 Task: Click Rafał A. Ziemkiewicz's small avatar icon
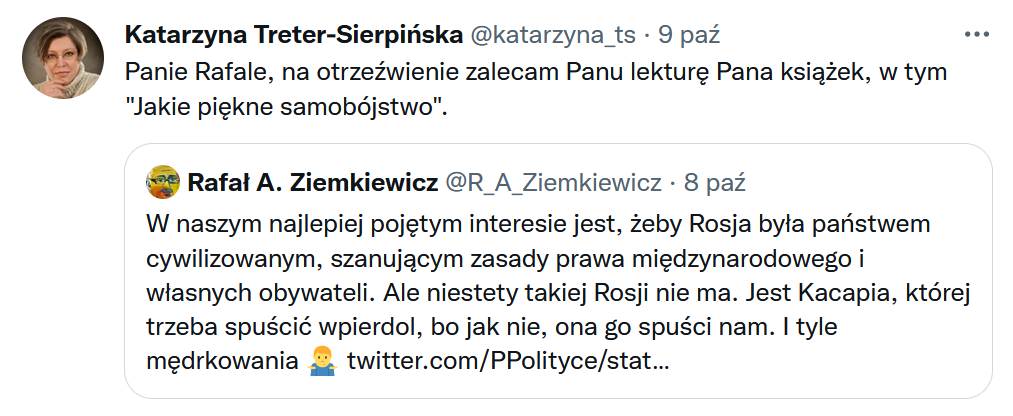[163, 183]
